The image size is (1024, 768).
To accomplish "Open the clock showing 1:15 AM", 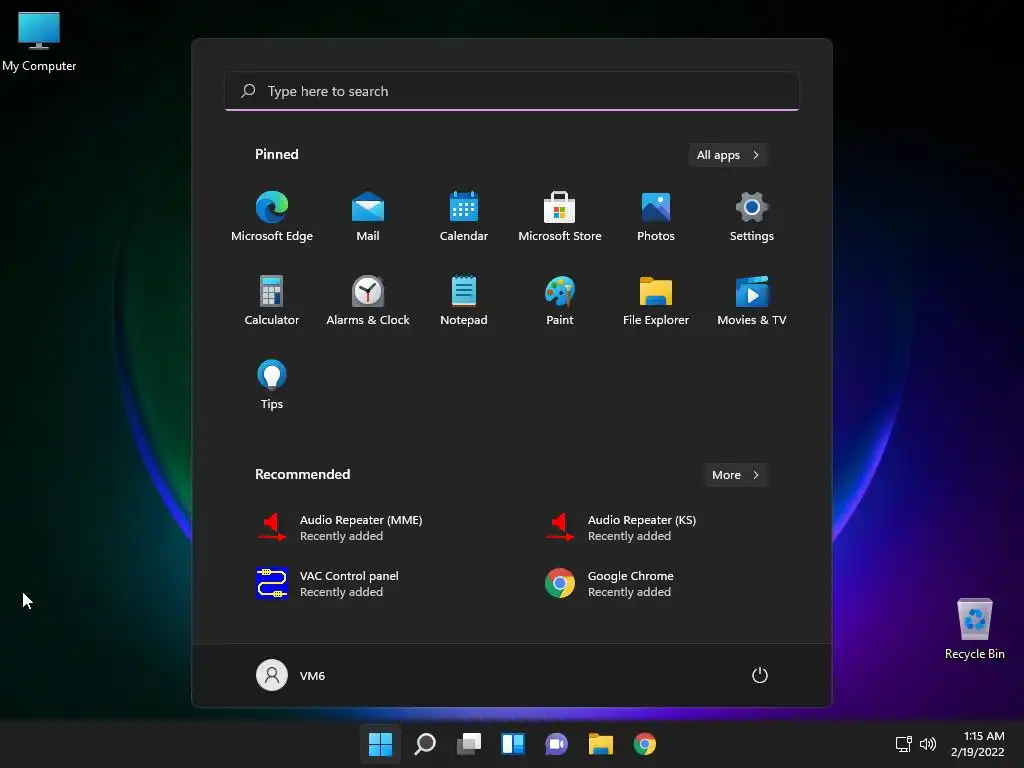I will (x=978, y=744).
